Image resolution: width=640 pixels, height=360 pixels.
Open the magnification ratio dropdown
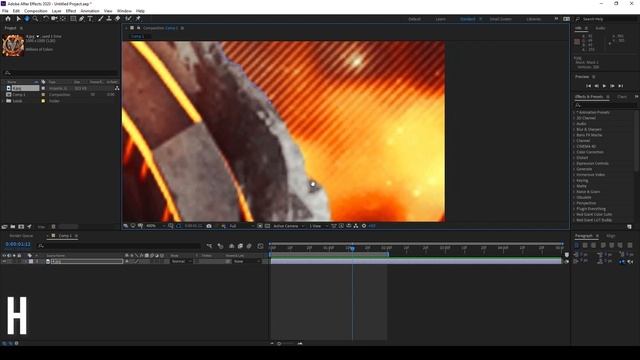(156, 226)
